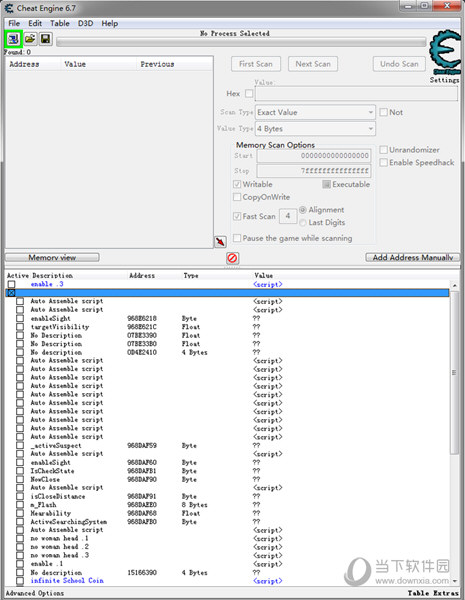Click the '8 Bytes' type cell

194,505
